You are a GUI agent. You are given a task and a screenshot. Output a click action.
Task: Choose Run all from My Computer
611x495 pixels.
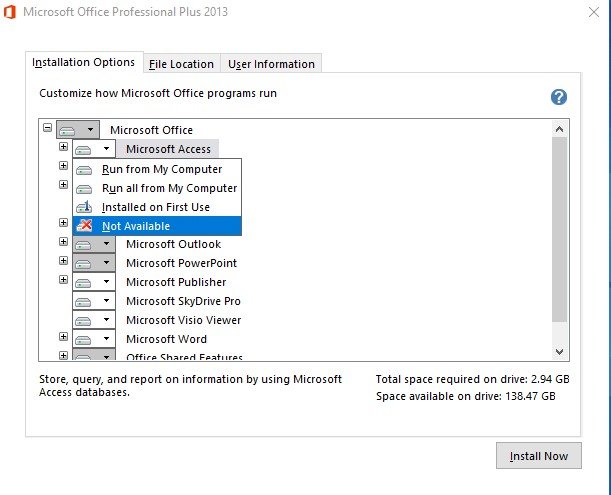[157, 188]
